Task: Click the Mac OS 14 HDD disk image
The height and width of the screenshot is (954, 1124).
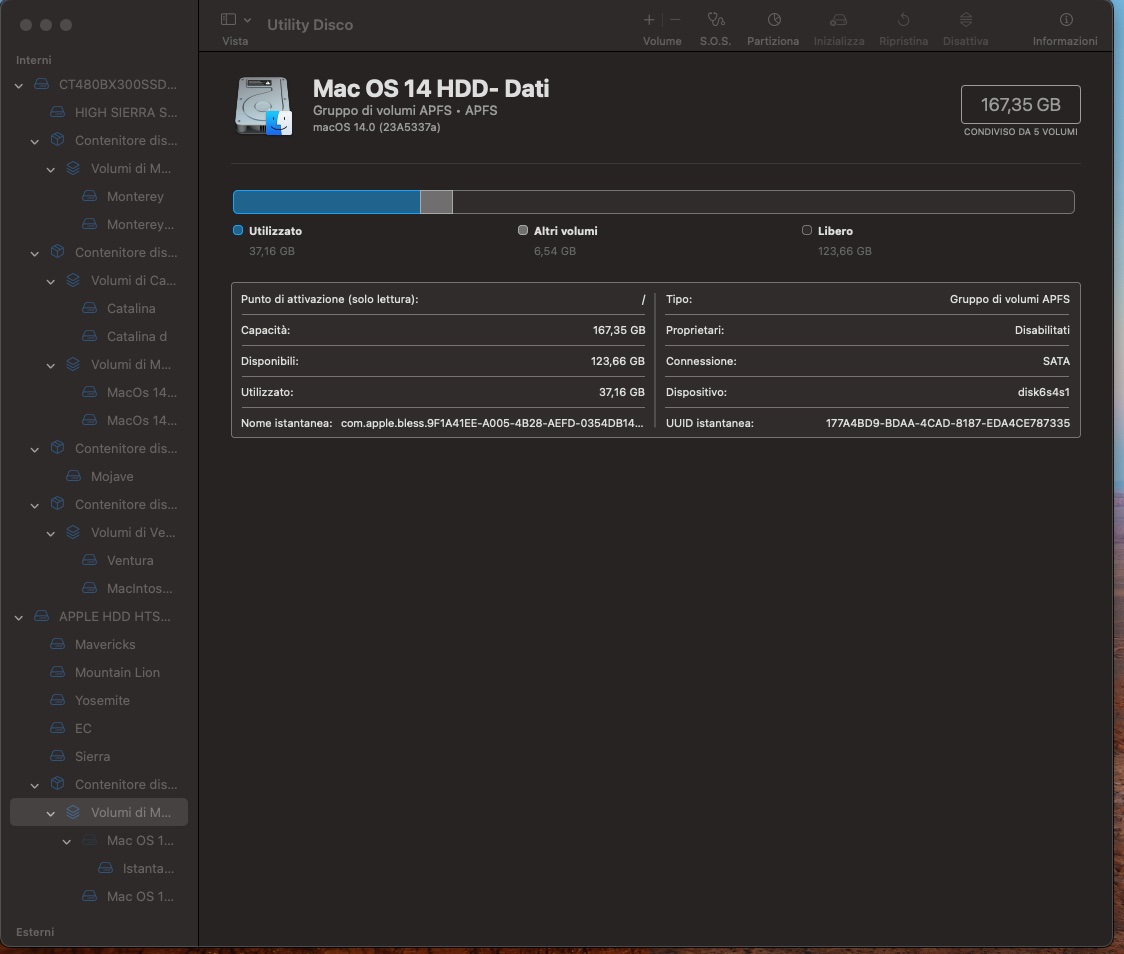Action: 263,105
